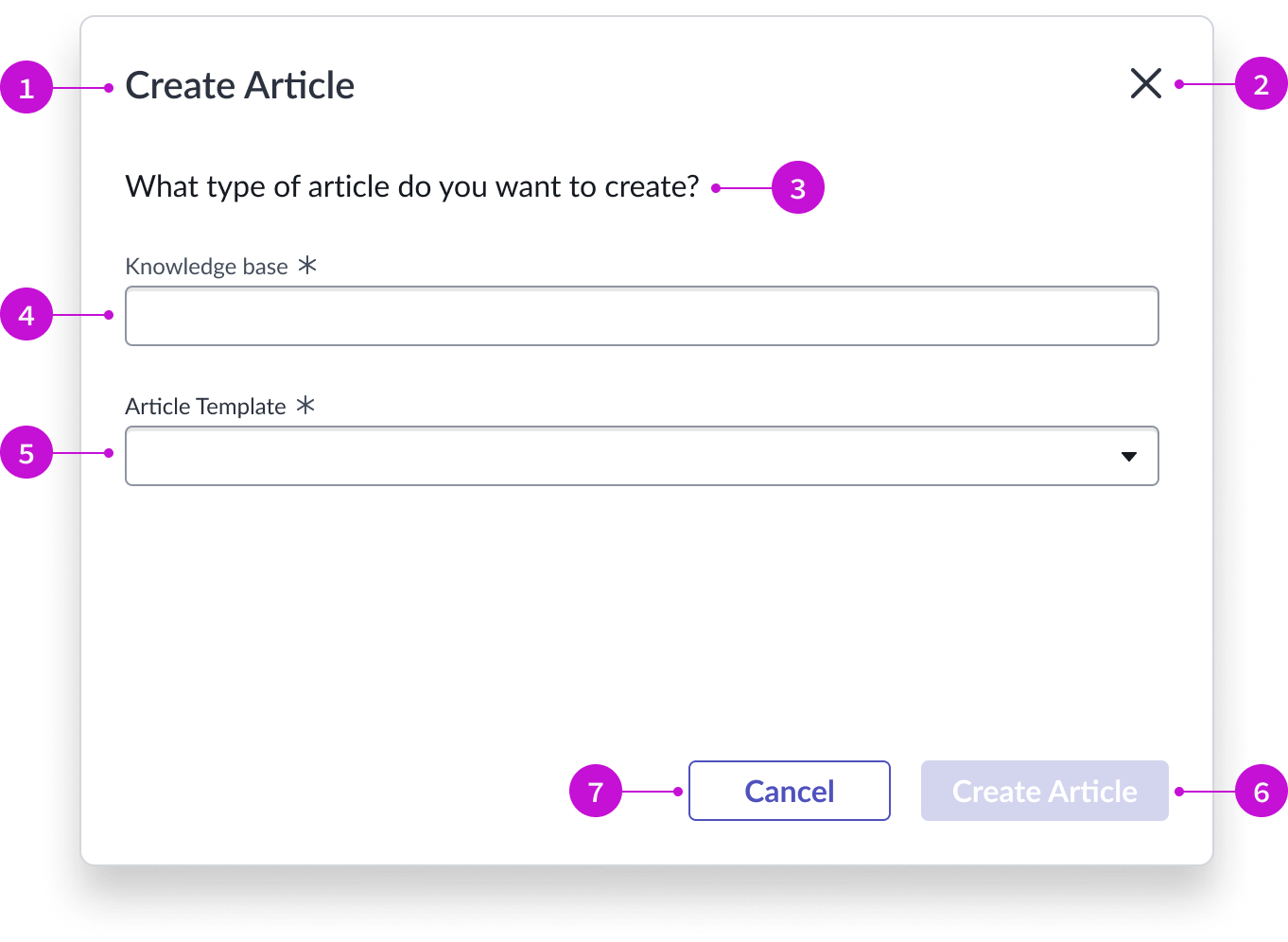Click the X close icon
This screenshot has height=942, width=1288.
[1145, 83]
